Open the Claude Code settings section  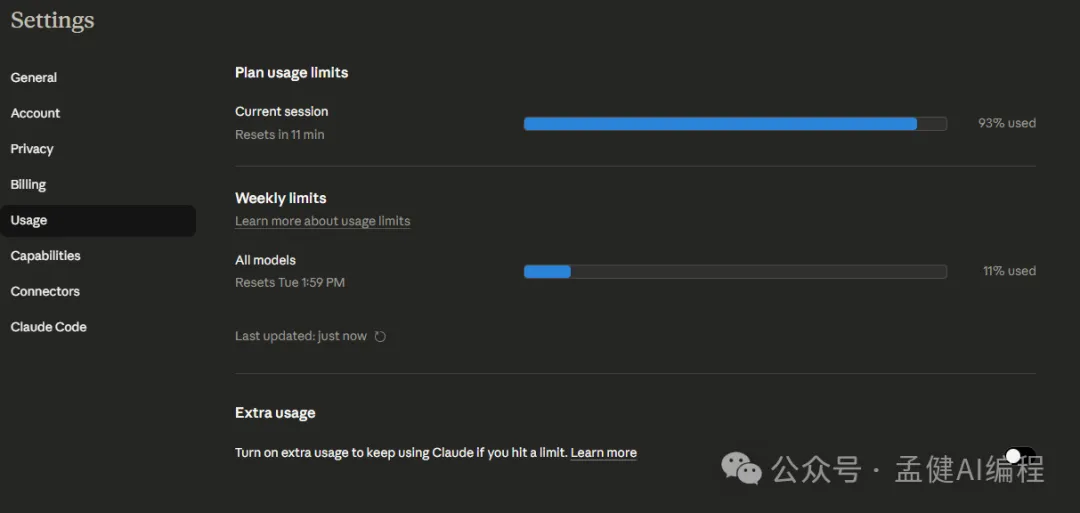pyautogui.click(x=49, y=327)
